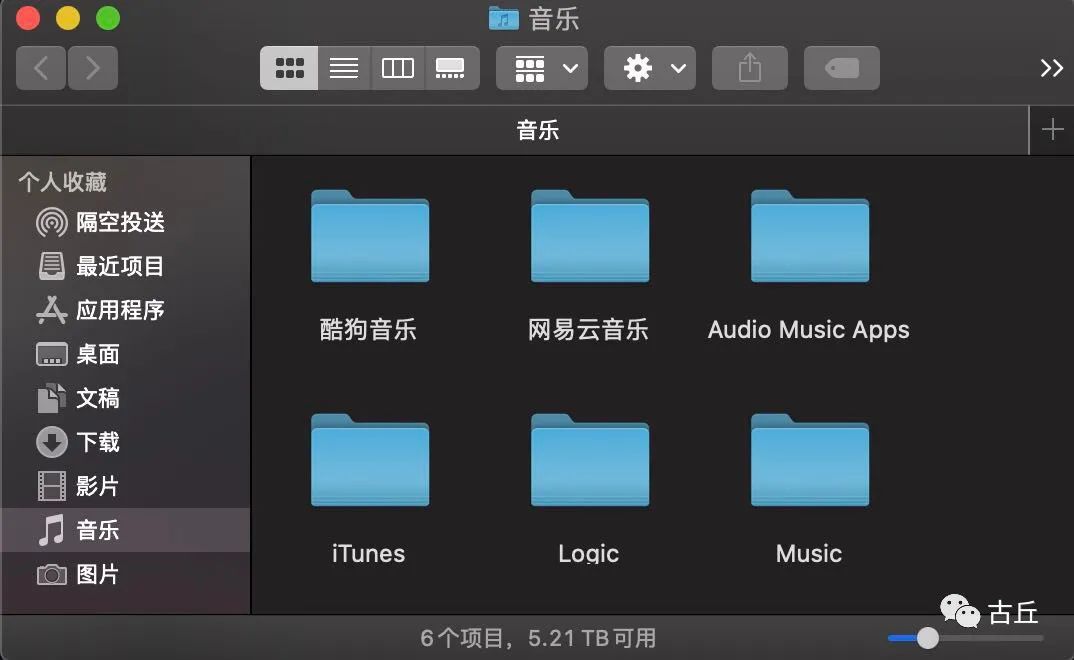Switch to icon view

coord(289,68)
